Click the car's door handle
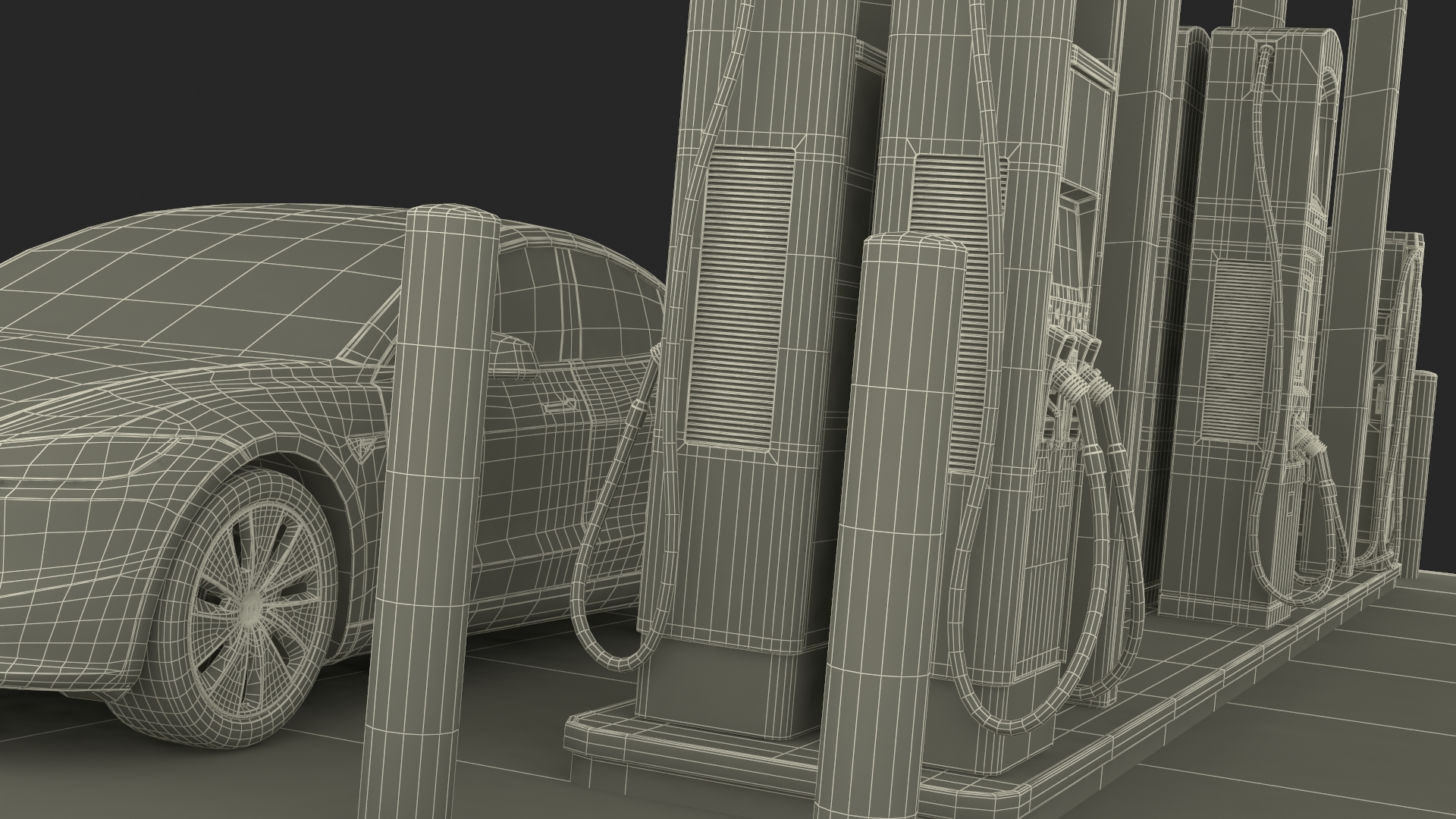 [x=561, y=405]
